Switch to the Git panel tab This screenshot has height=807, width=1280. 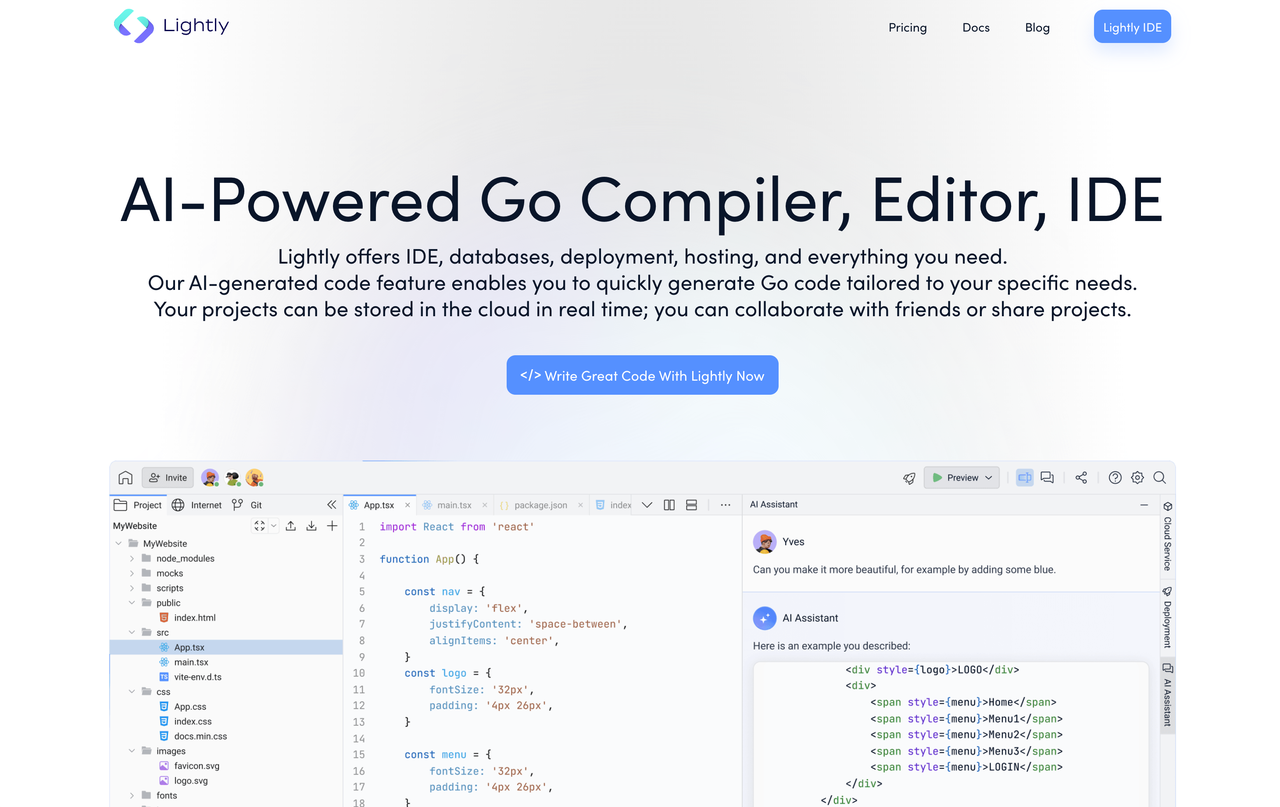click(x=247, y=505)
